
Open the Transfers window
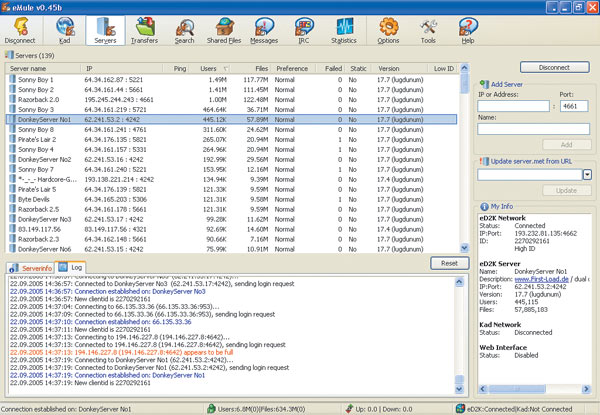click(146, 29)
